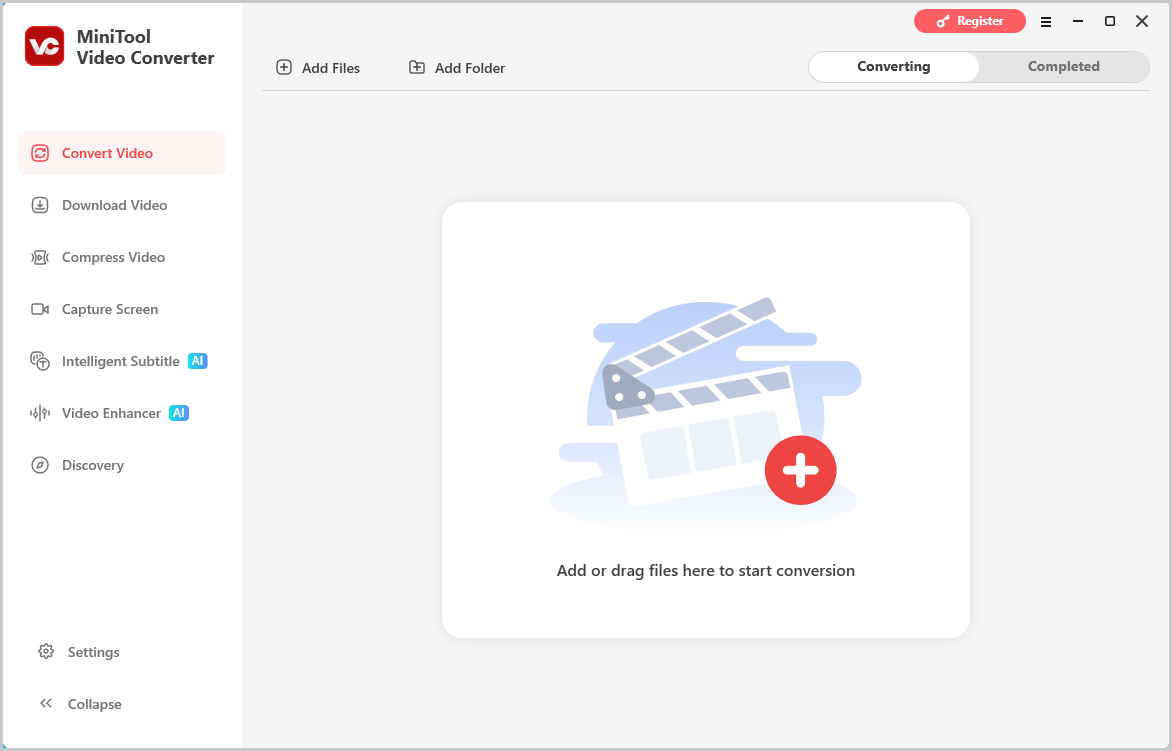The height and width of the screenshot is (751, 1172).
Task: Open Settings from the sidebar
Action: pos(93,652)
